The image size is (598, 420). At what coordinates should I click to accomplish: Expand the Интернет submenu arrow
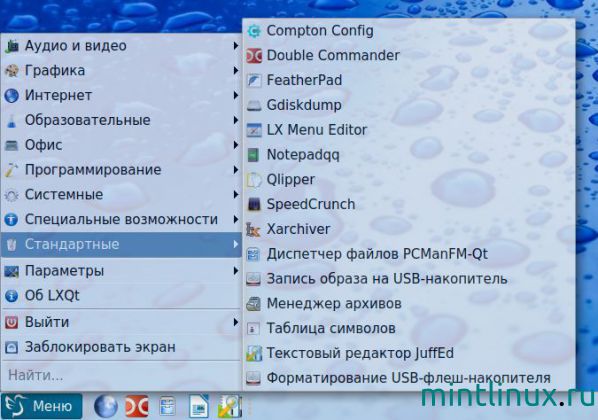236,95
